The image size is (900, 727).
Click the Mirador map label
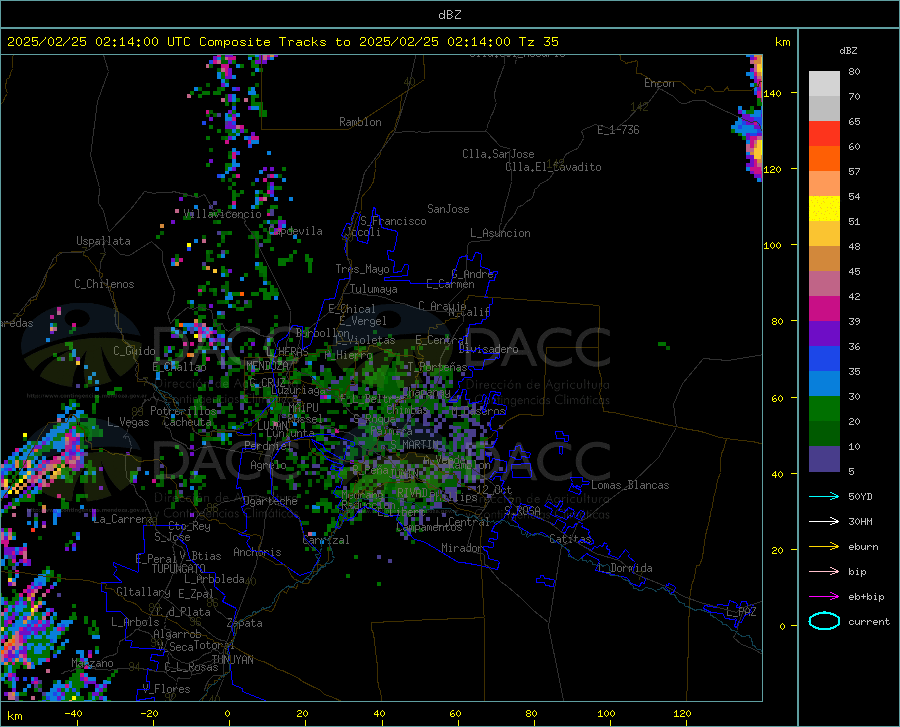coord(461,548)
